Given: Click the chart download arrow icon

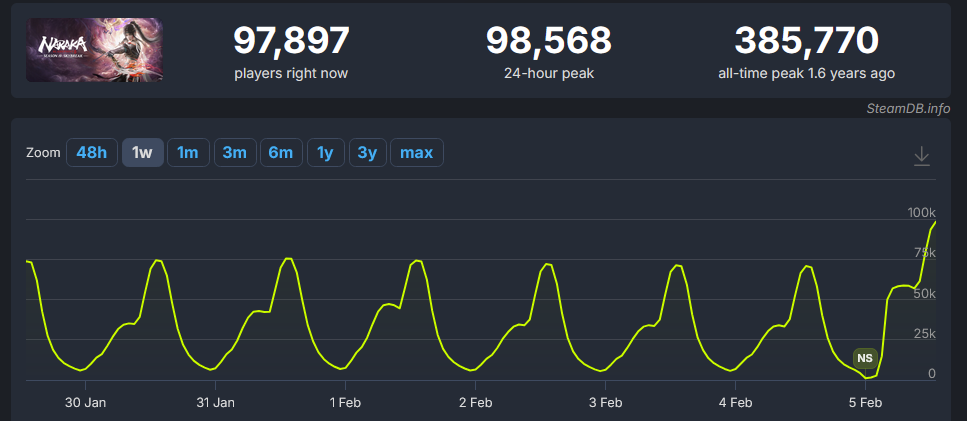Looking at the screenshot, I should coord(921,155).
